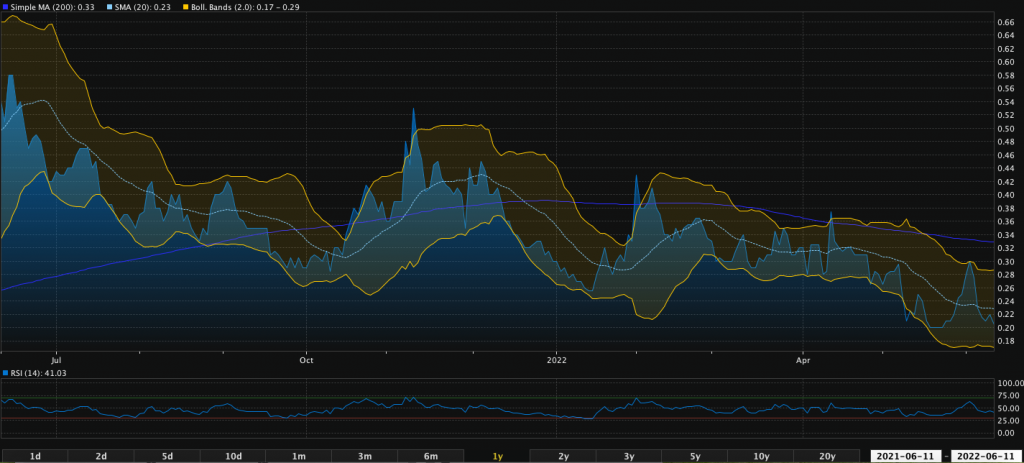Viewport: 1024px width, 463px height.
Task: Select the 3y time period
Action: 629,456
